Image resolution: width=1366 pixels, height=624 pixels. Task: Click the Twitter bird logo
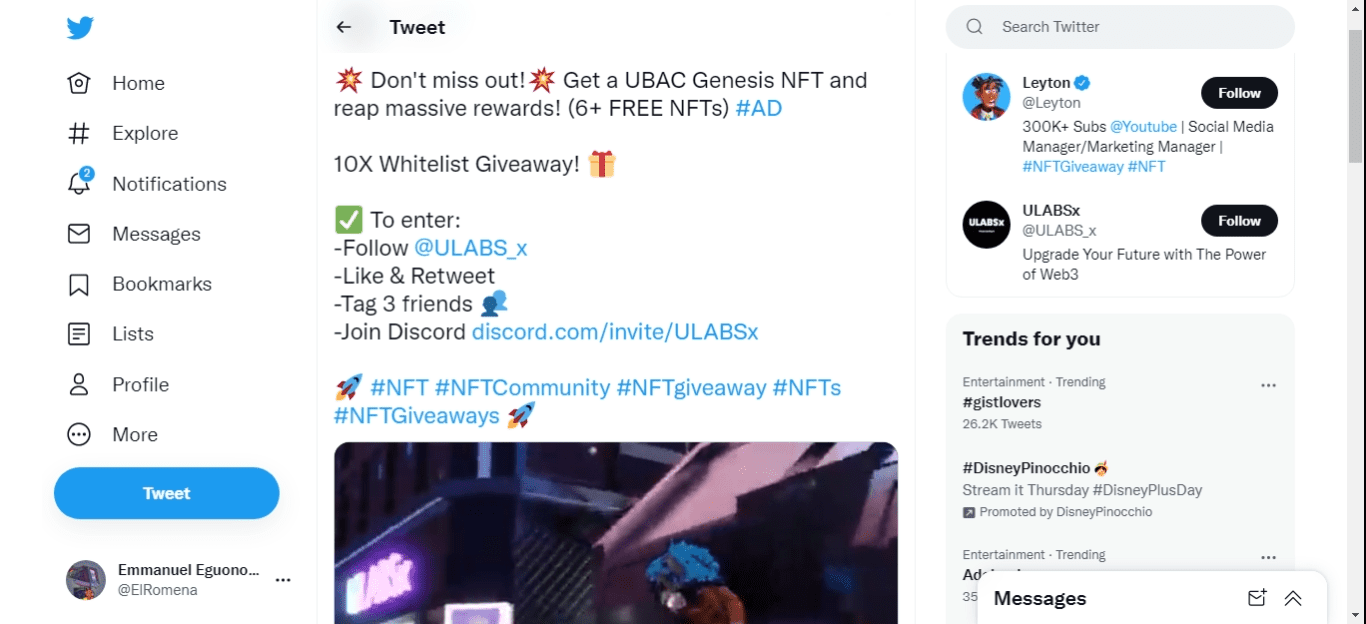click(x=80, y=27)
